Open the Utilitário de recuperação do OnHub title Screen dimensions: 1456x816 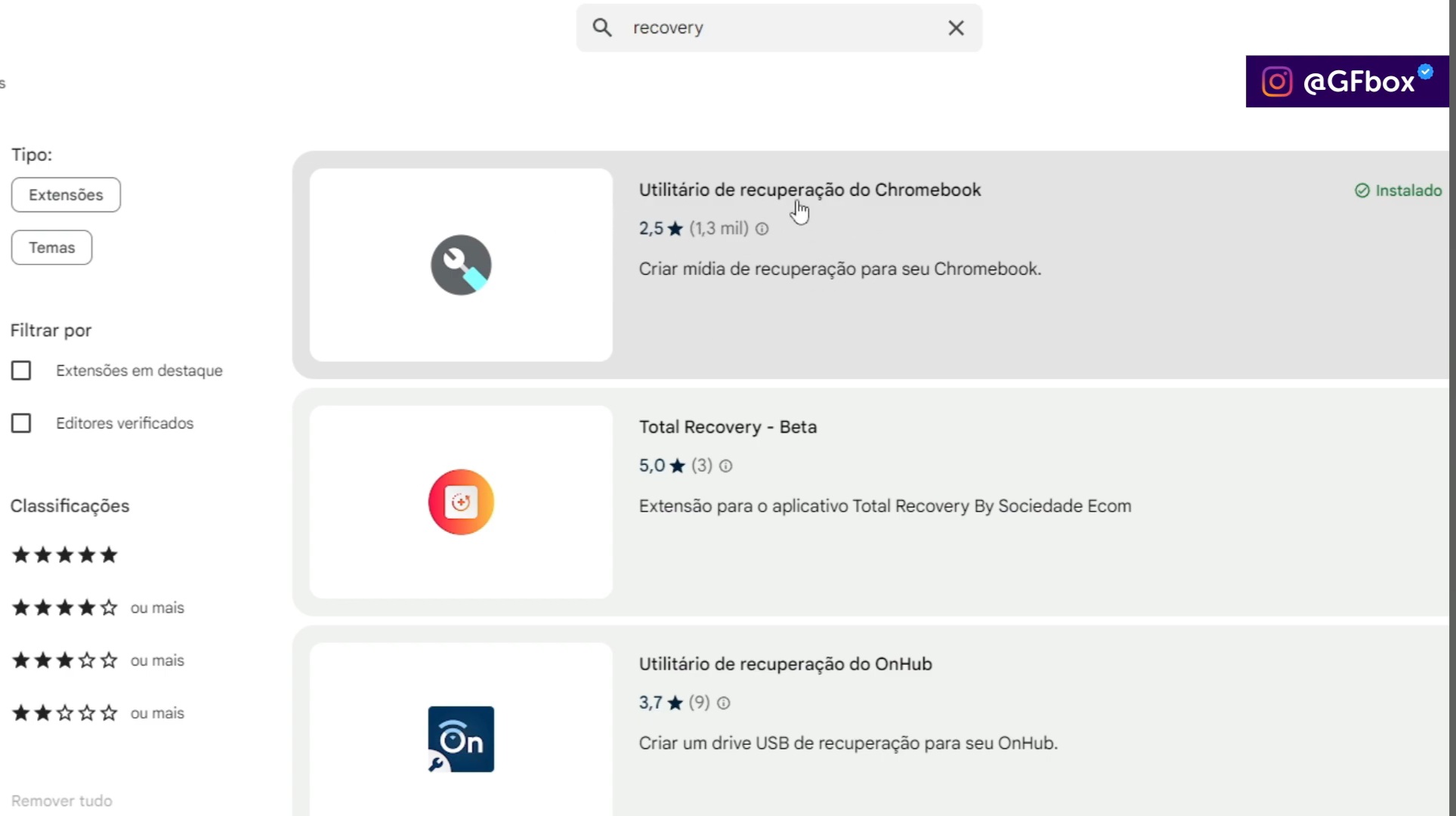785,664
